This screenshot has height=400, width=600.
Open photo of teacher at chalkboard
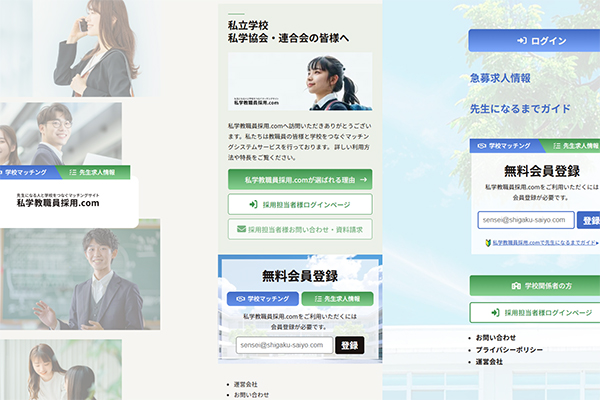(80, 274)
